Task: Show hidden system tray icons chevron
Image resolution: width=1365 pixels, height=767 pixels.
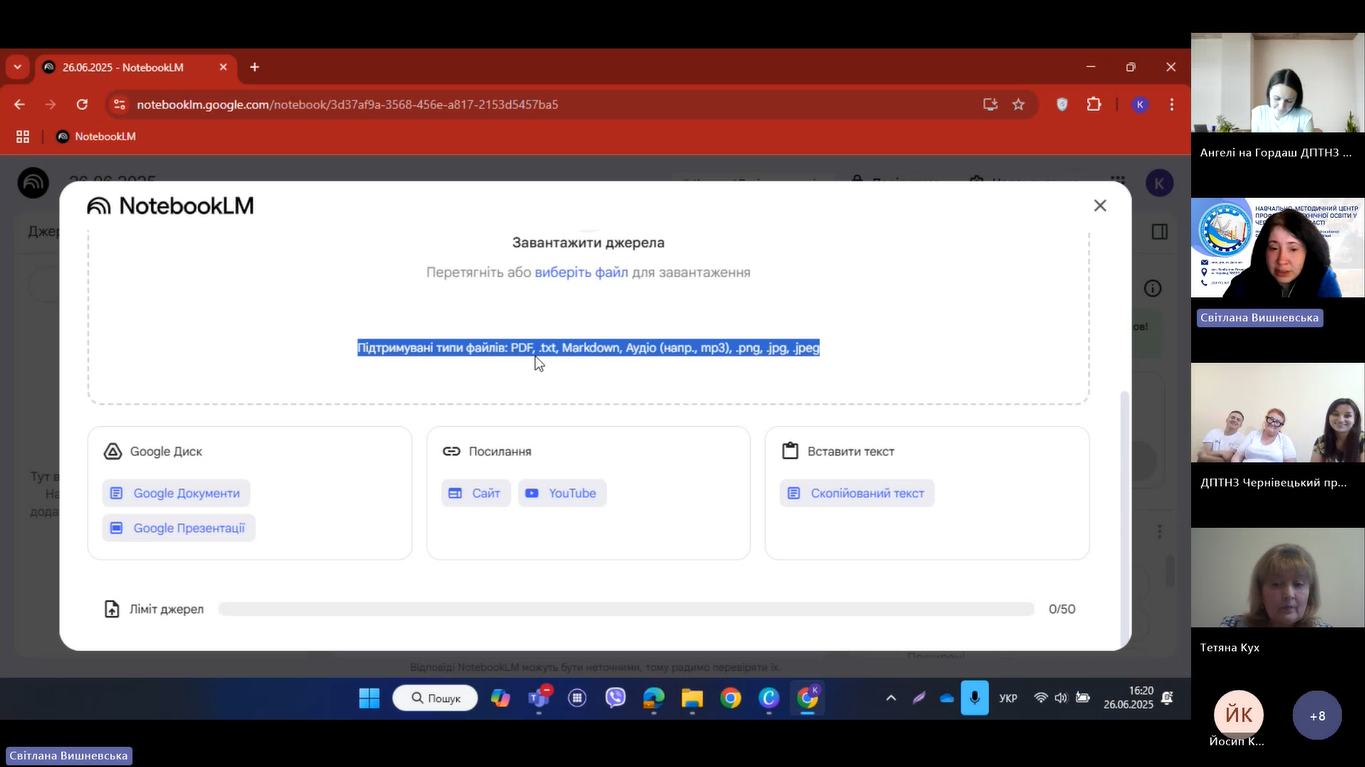Action: (891, 698)
